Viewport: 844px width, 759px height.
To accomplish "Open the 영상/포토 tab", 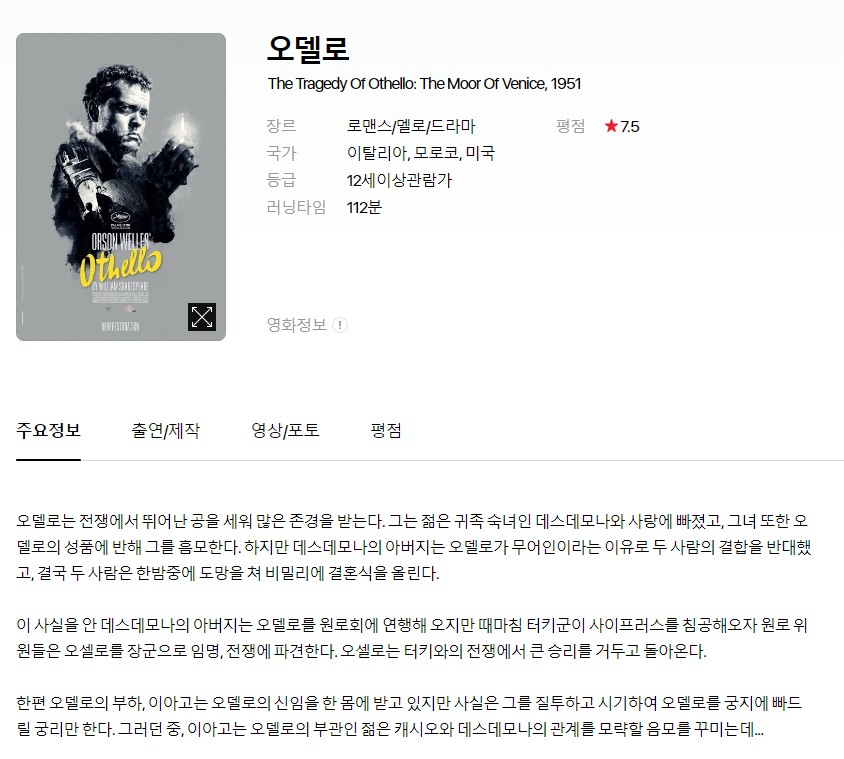I will 285,431.
